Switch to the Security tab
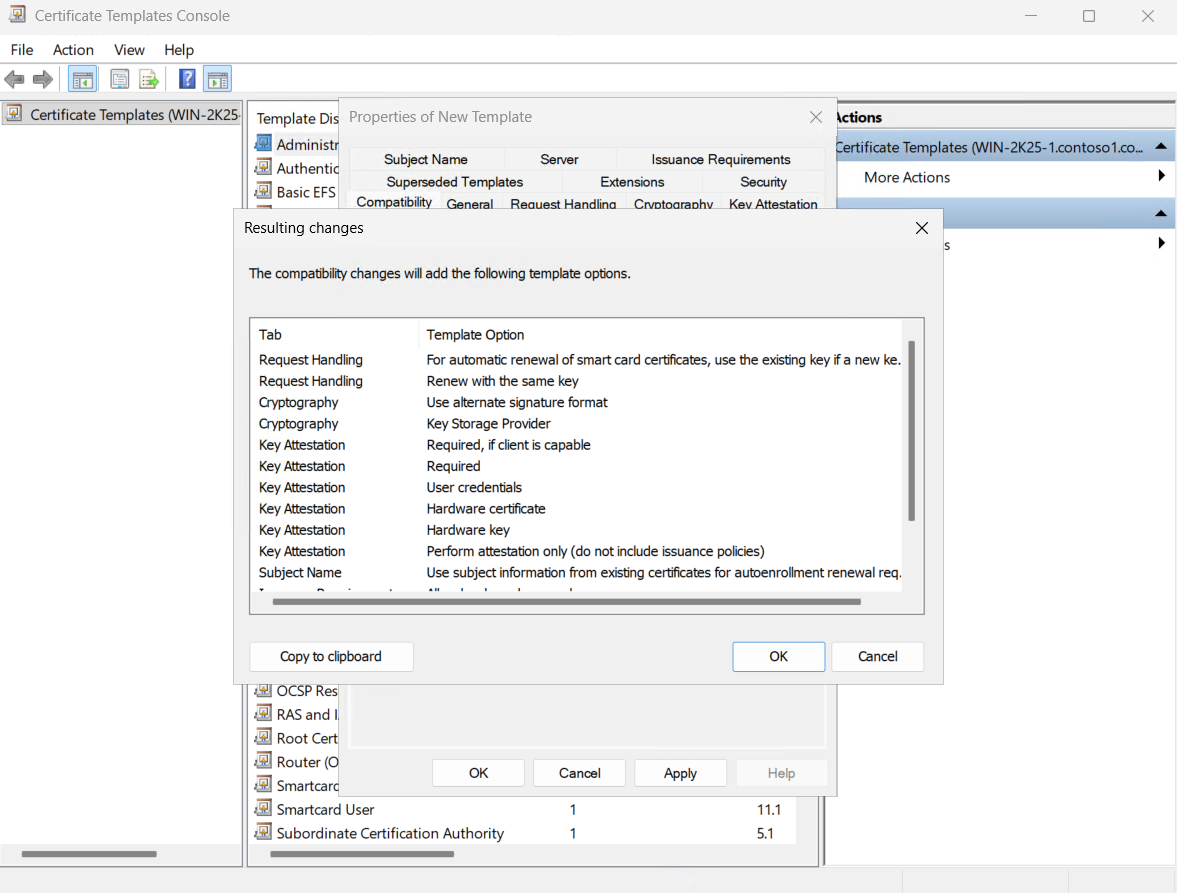 763,182
